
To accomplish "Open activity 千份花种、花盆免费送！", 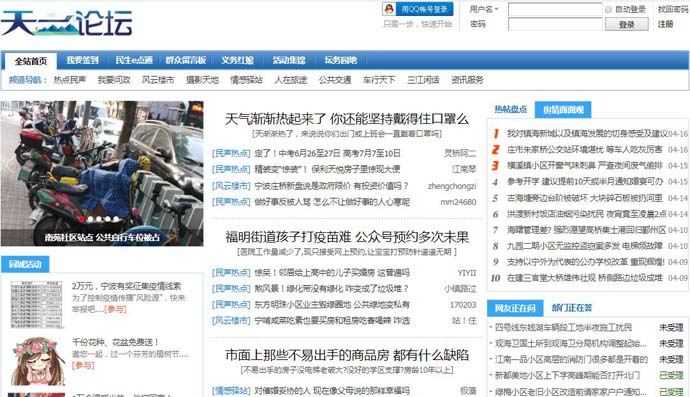I will coord(115,342).
